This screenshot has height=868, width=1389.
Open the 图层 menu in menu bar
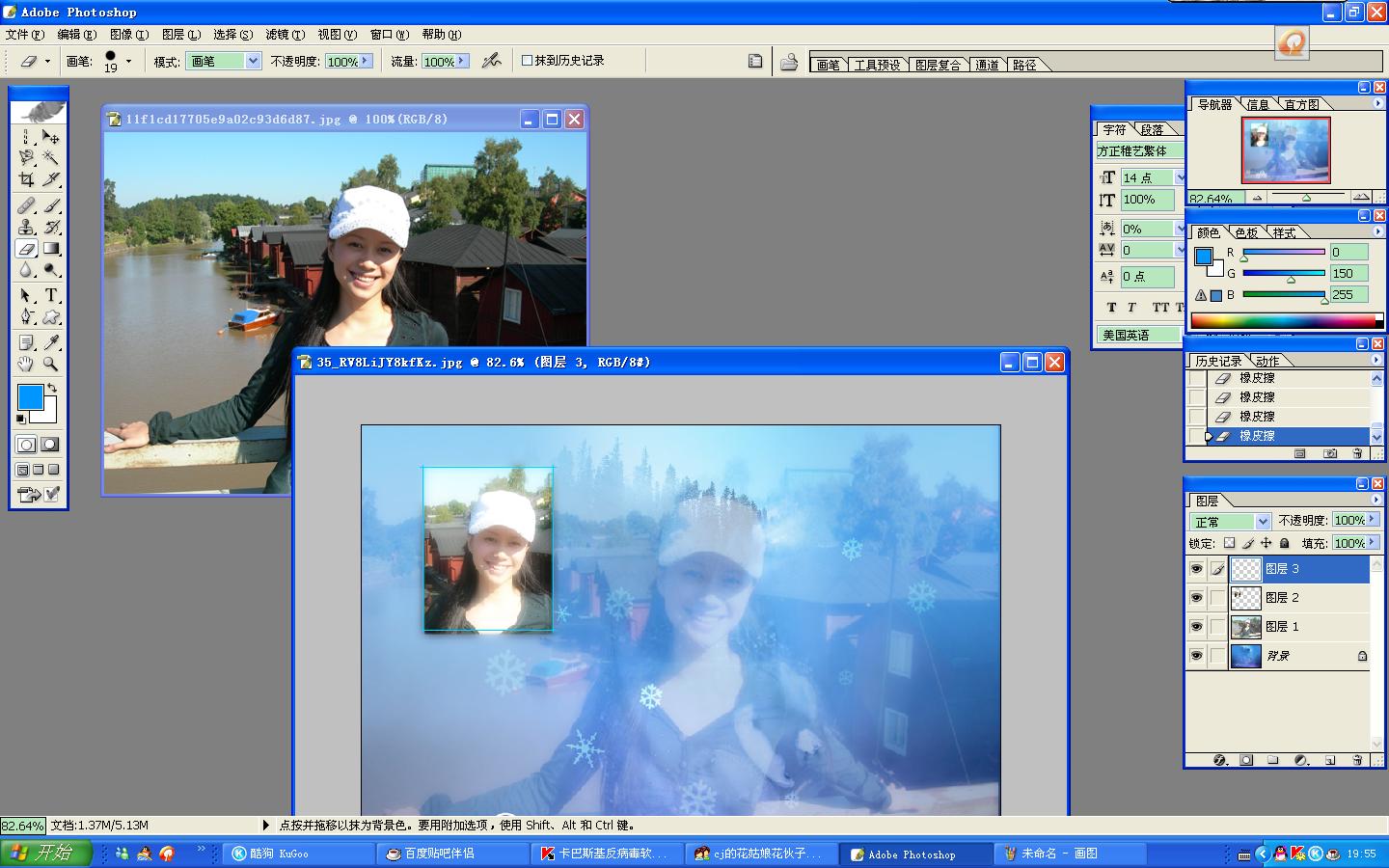pyautogui.click(x=181, y=34)
